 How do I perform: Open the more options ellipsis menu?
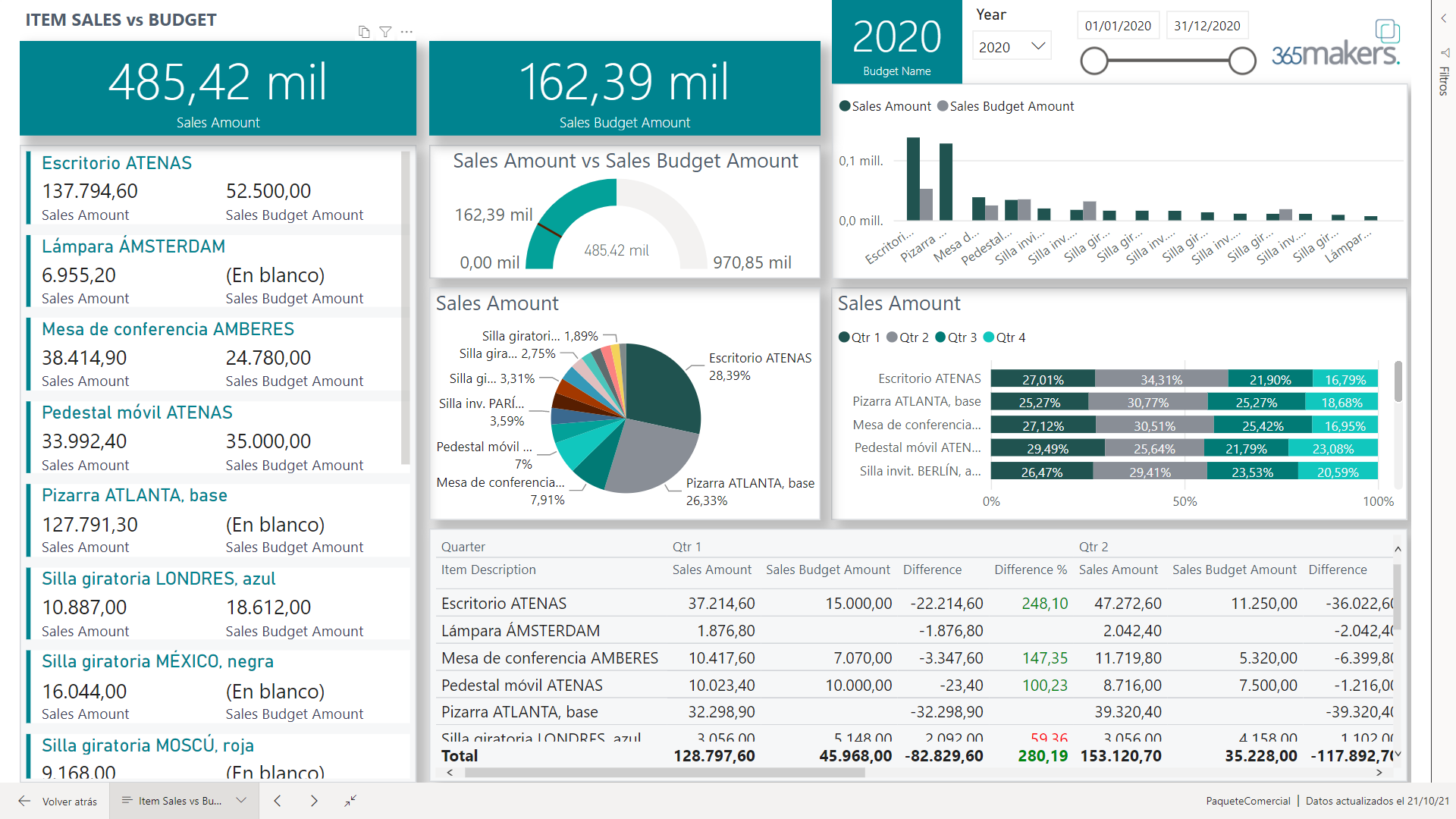407,32
